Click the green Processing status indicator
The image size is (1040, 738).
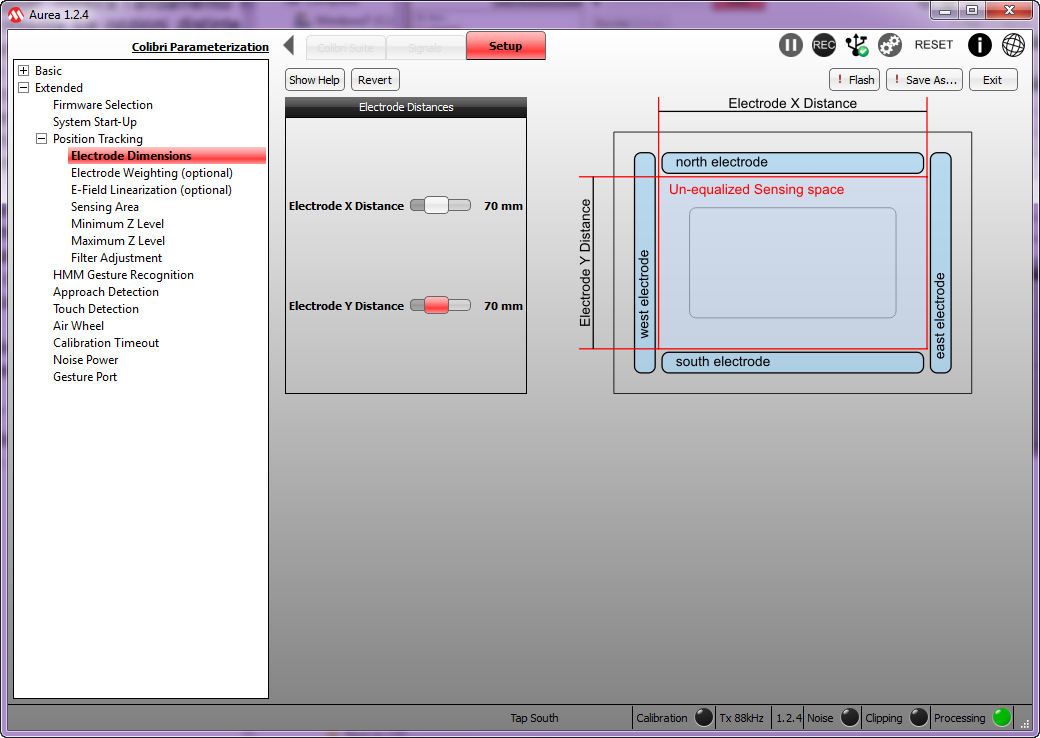tap(1002, 717)
